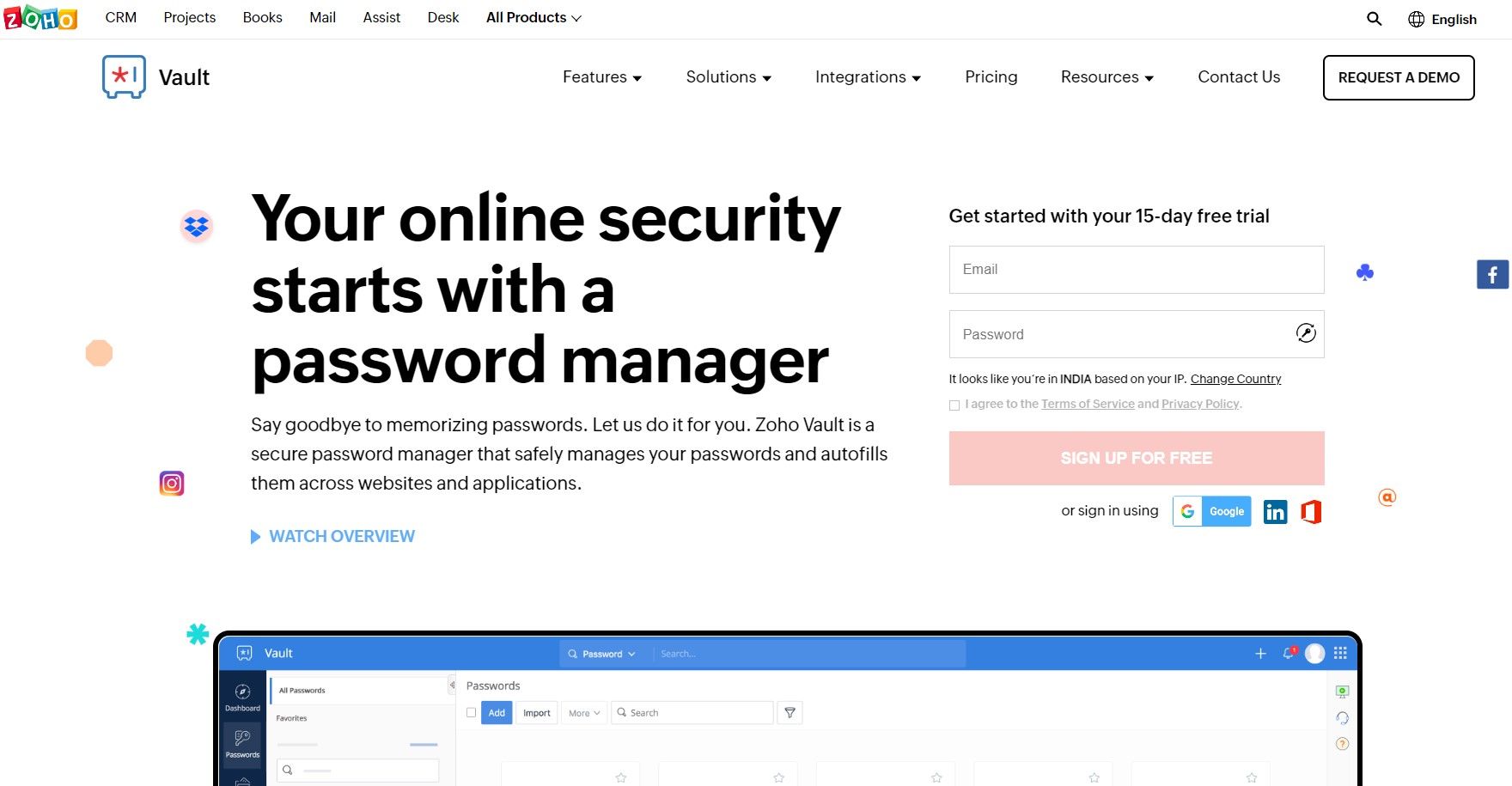Tick the select-all checkbox beside Add

point(471,712)
